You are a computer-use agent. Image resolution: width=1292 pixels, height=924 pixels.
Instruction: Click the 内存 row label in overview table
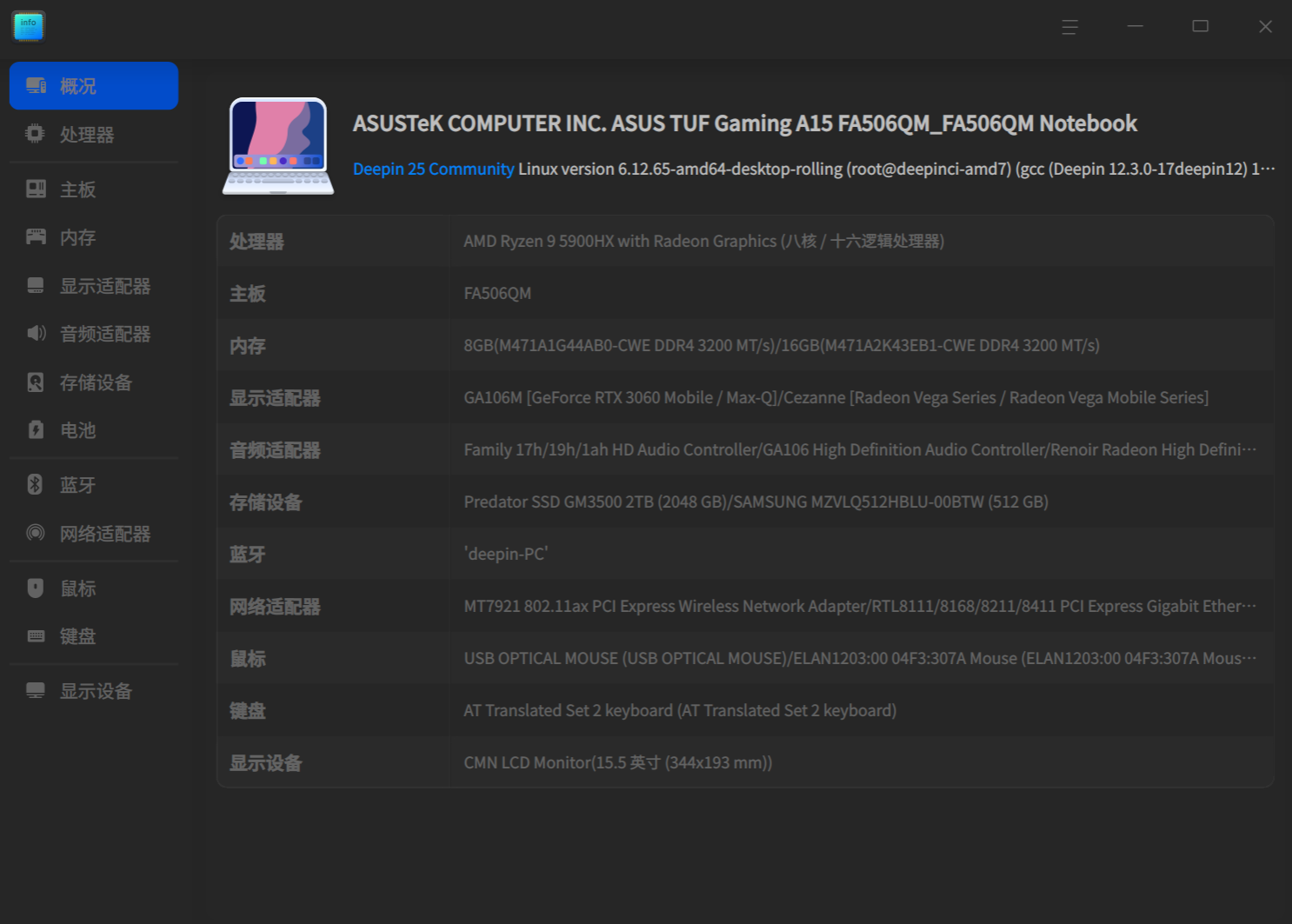click(248, 346)
